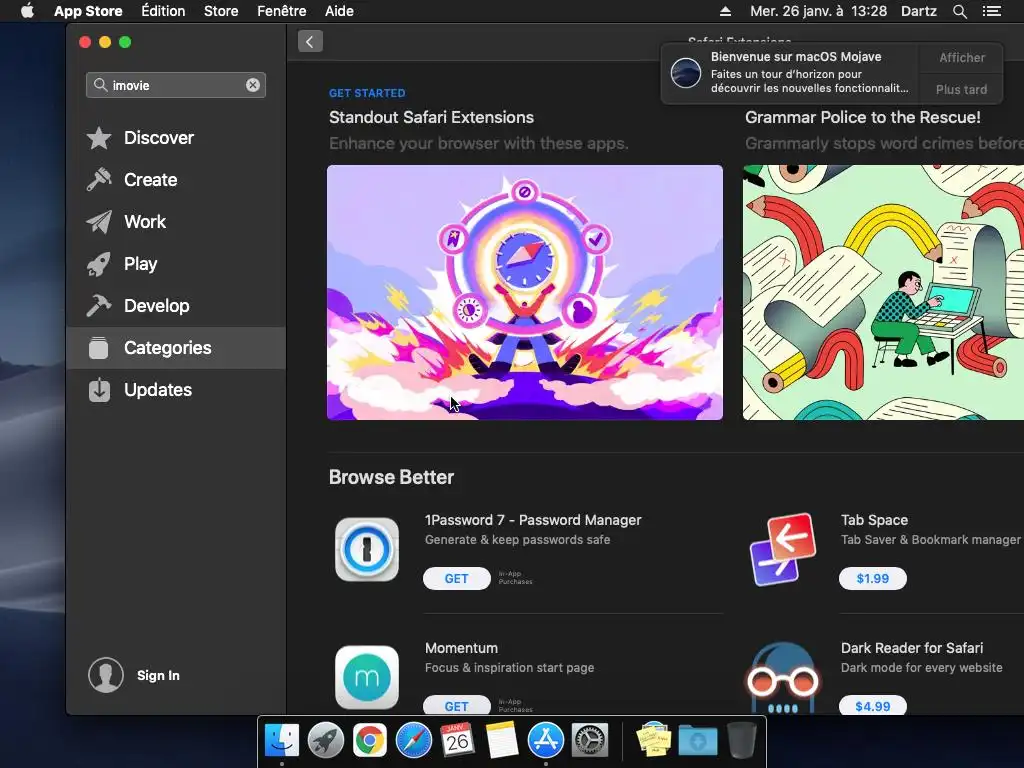Open Notes from the Dock
This screenshot has height=768, width=1024.
click(502, 741)
